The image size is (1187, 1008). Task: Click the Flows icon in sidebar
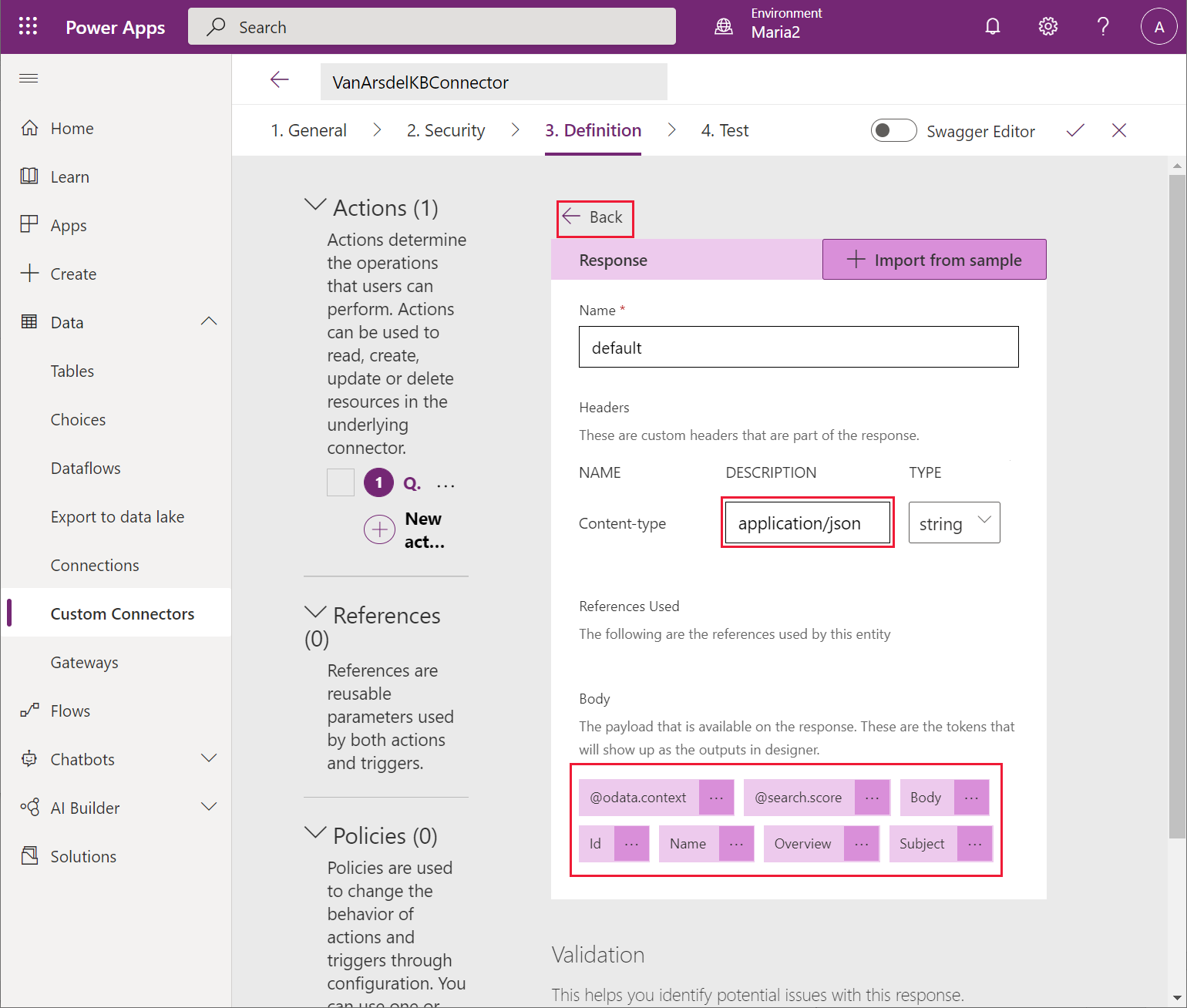(29, 711)
